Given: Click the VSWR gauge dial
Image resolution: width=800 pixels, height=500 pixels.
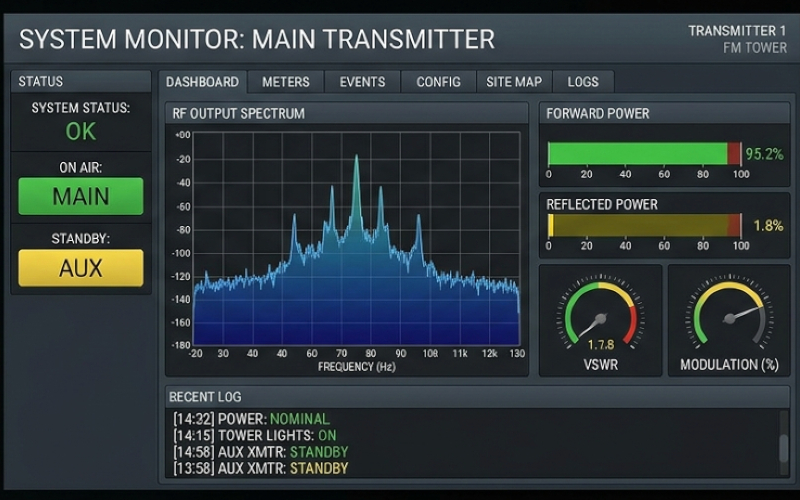Looking at the screenshot, I should click(600, 320).
